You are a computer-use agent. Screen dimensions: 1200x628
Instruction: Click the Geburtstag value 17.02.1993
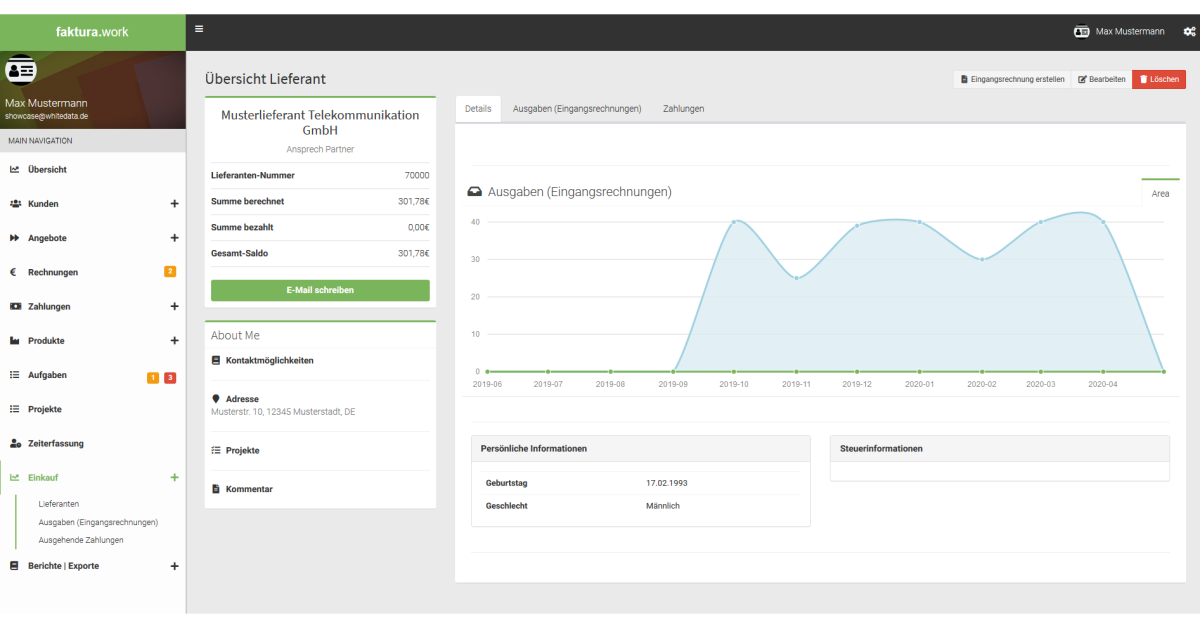pos(667,483)
